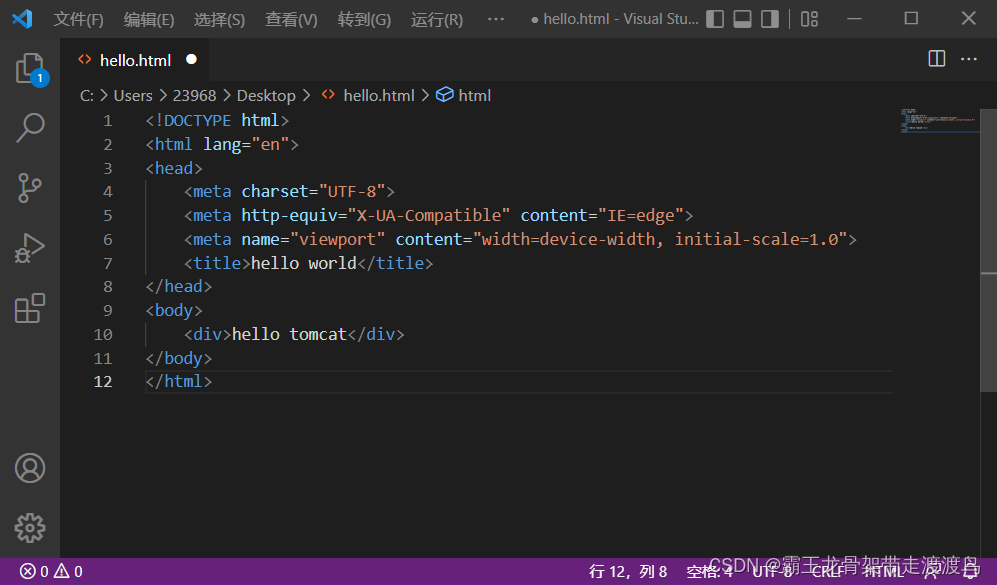Split the editor to the right
Viewport: 997px width, 585px height.
tap(937, 58)
